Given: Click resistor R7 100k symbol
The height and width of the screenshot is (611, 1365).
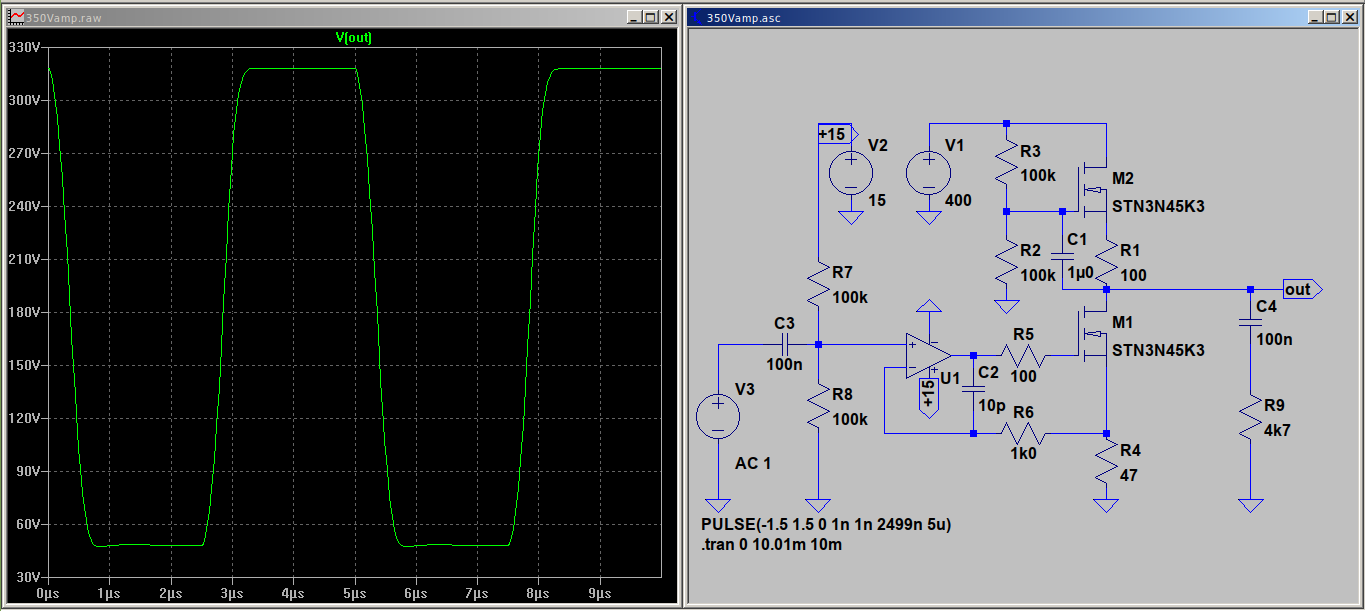Looking at the screenshot, I should pos(818,283).
